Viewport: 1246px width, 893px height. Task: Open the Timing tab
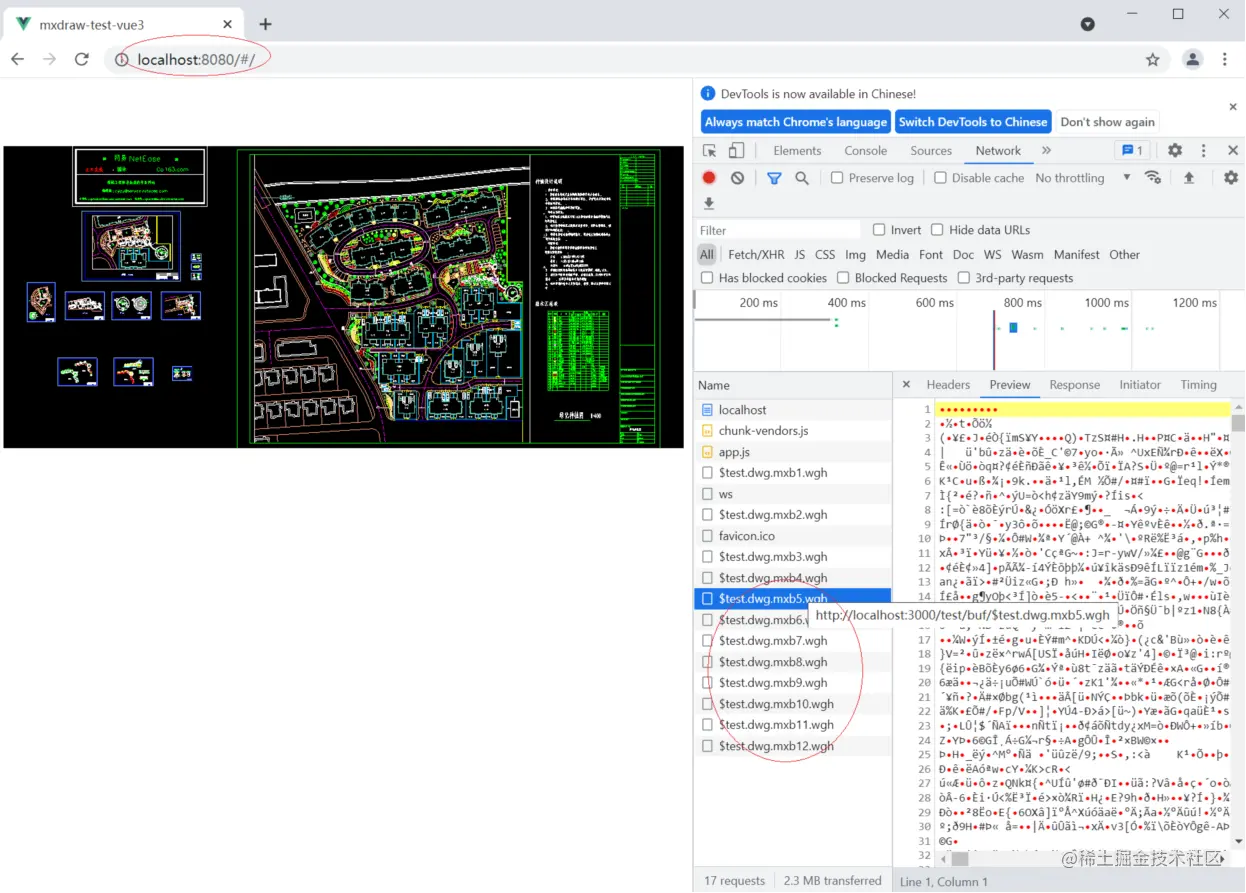[1198, 385]
